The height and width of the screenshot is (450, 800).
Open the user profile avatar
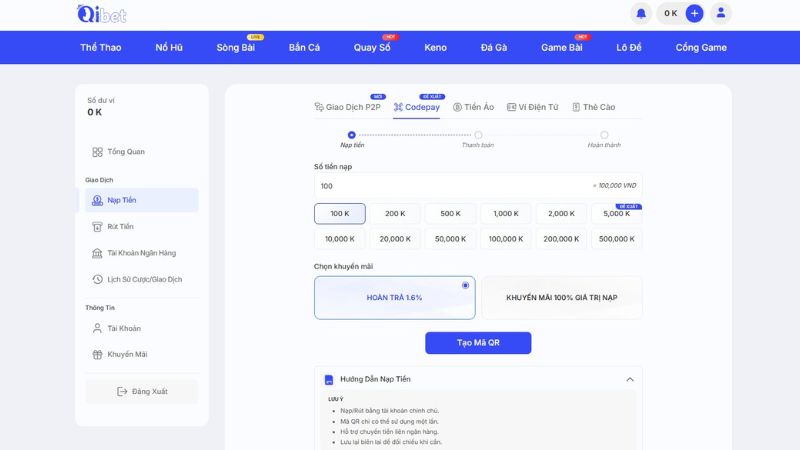click(721, 13)
